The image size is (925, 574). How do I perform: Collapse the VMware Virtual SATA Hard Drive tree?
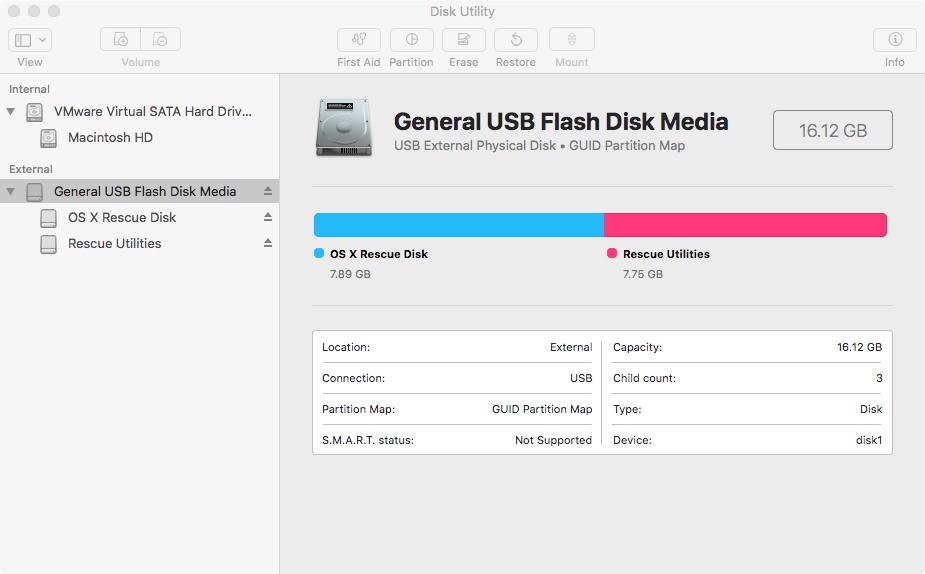point(11,111)
